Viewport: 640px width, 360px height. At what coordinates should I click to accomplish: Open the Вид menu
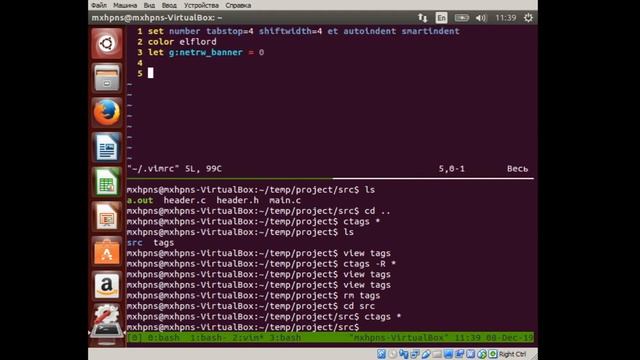[149, 5]
